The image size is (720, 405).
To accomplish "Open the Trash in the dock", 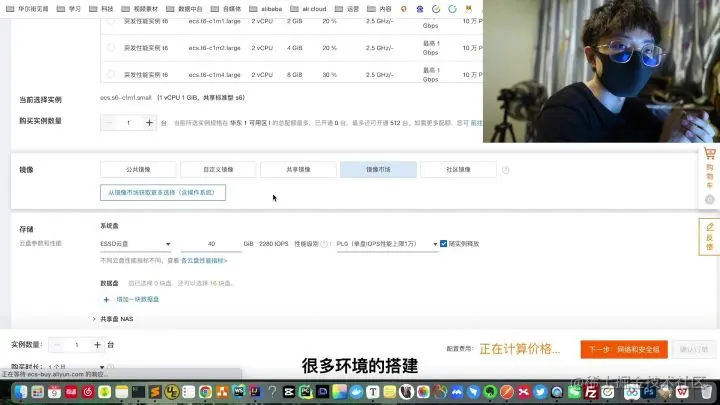I will [x=706, y=392].
